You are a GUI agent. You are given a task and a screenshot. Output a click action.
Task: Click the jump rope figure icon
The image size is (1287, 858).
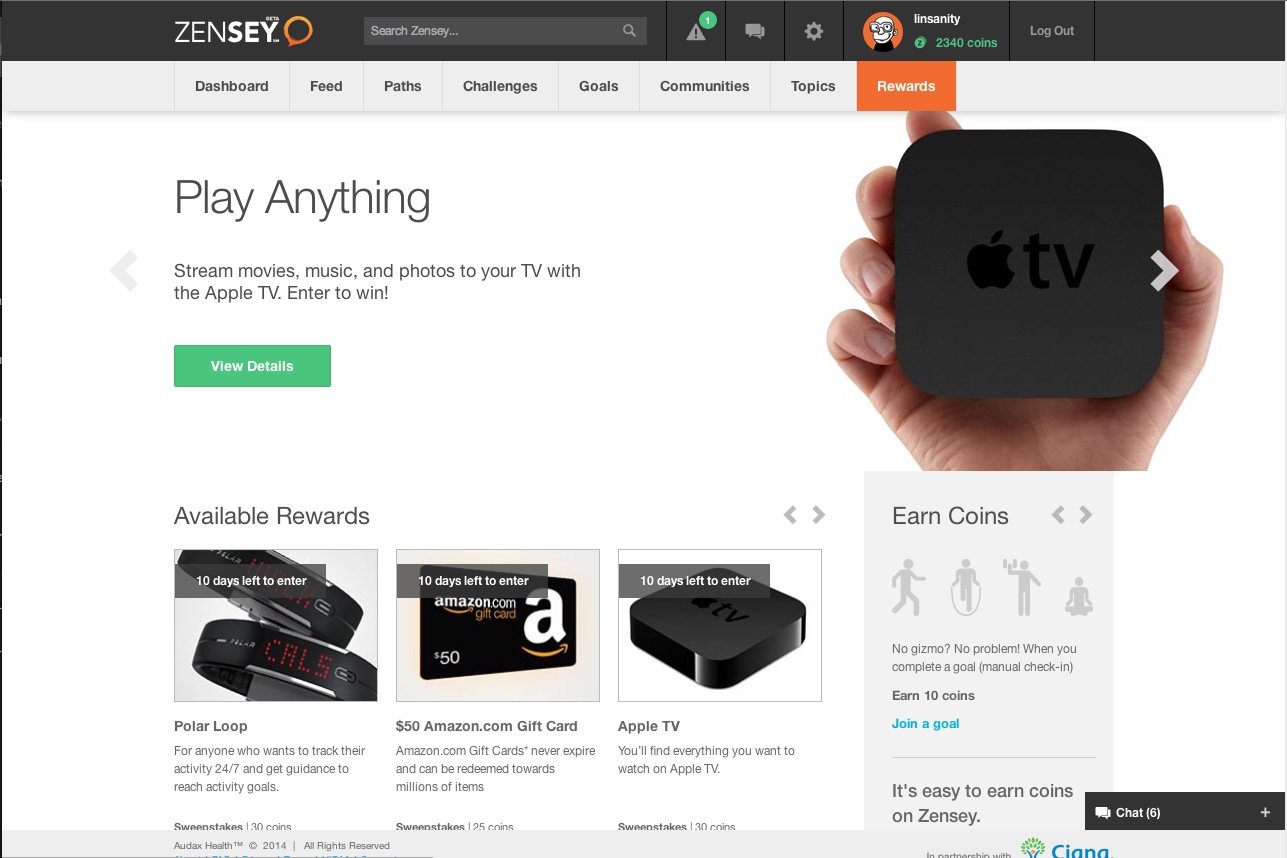[964, 587]
